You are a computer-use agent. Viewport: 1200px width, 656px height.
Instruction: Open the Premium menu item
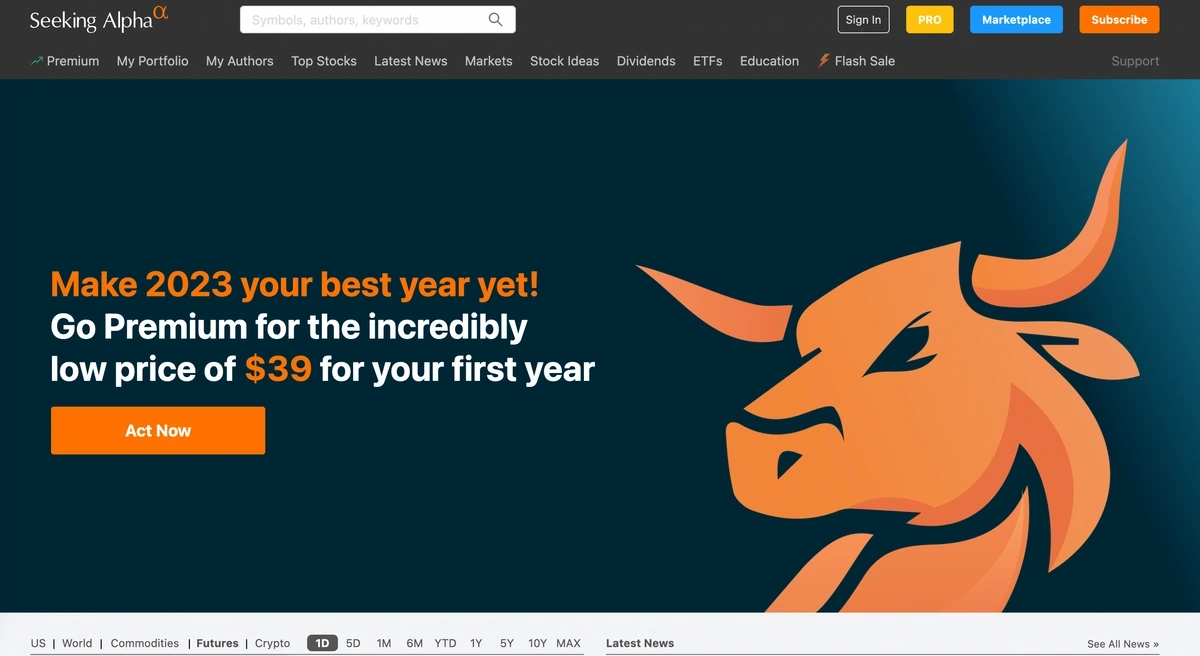point(73,61)
